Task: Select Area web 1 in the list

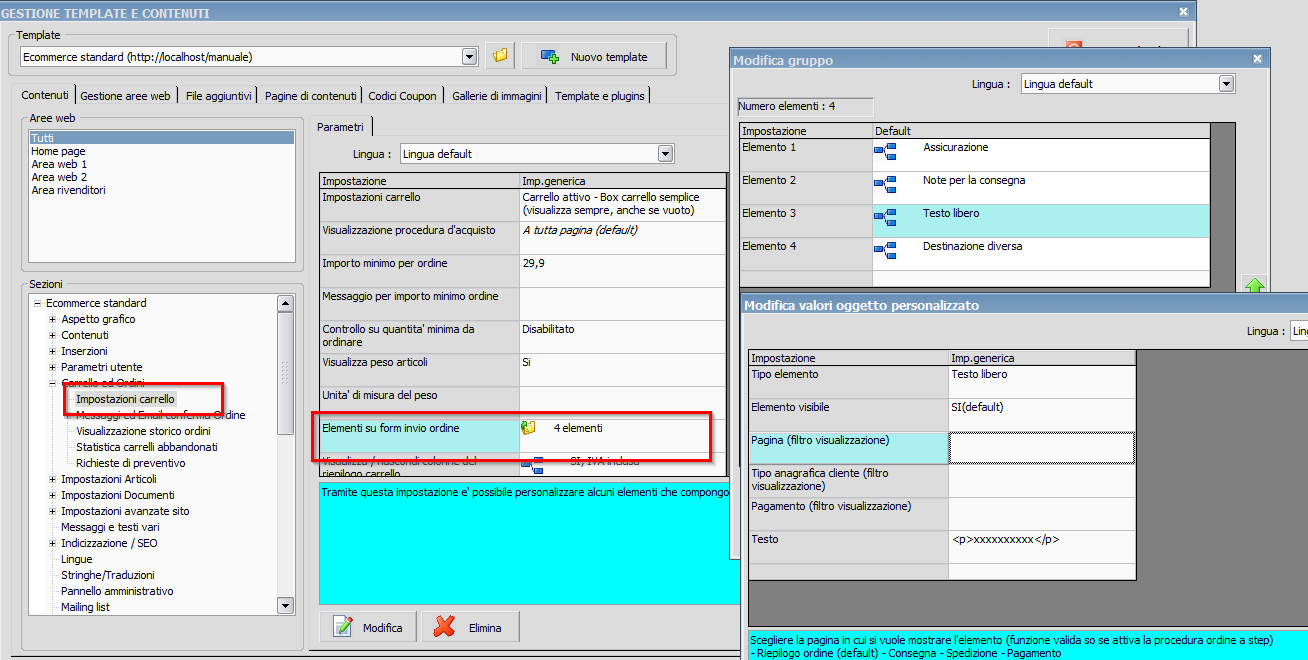Action: click(x=59, y=164)
